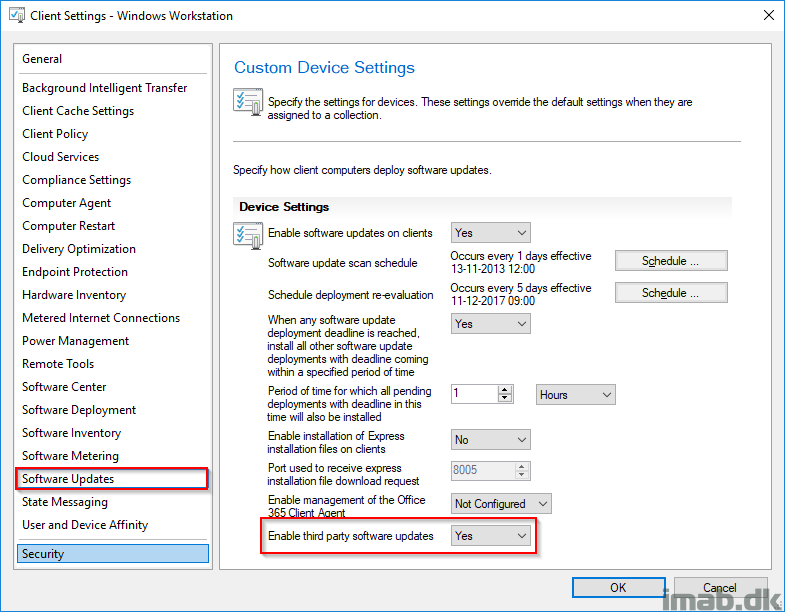Expand the Hours time unit dropdown
785x612 pixels.
(x=576, y=395)
